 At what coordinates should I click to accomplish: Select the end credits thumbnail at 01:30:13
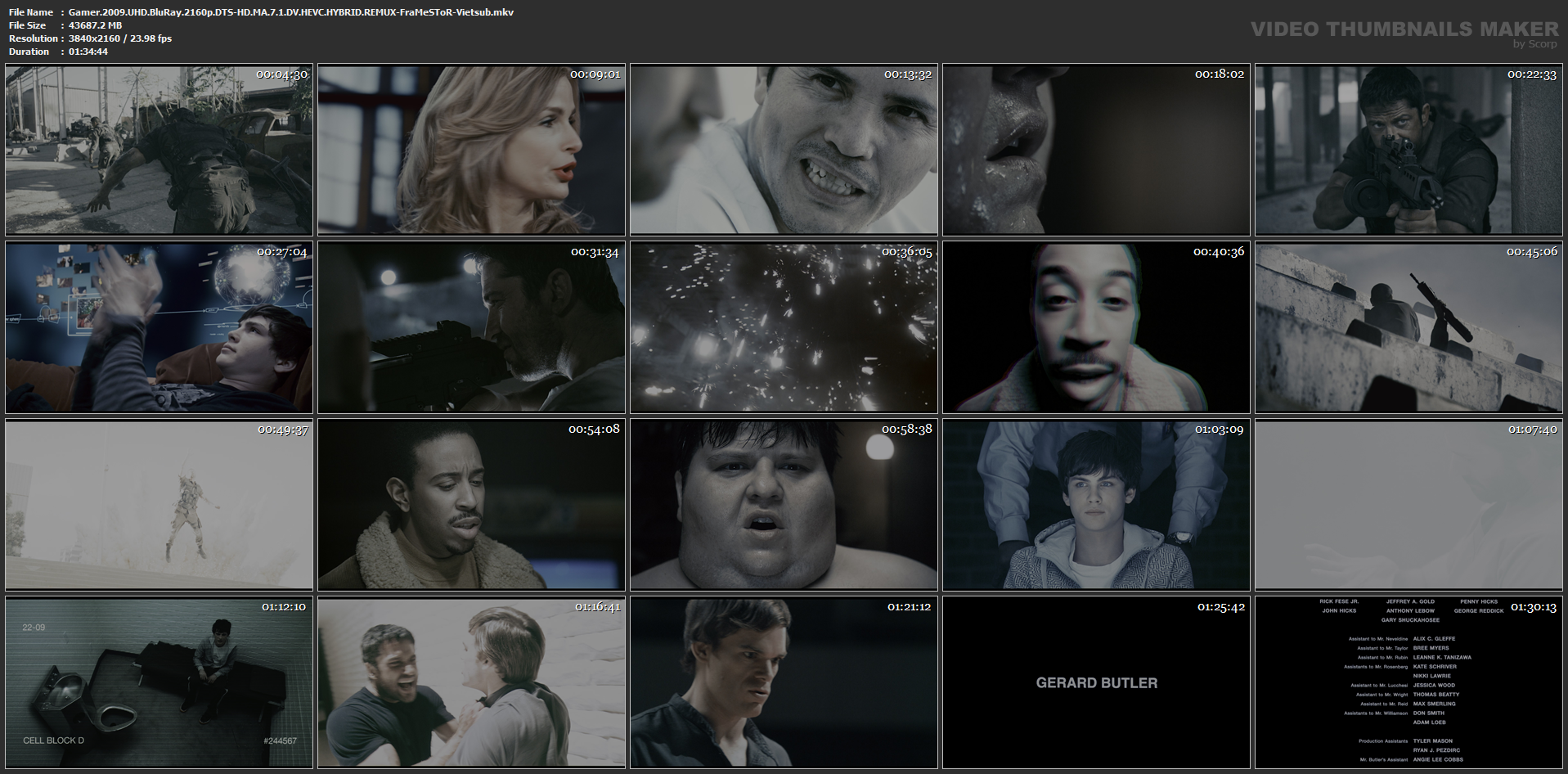(1409, 682)
